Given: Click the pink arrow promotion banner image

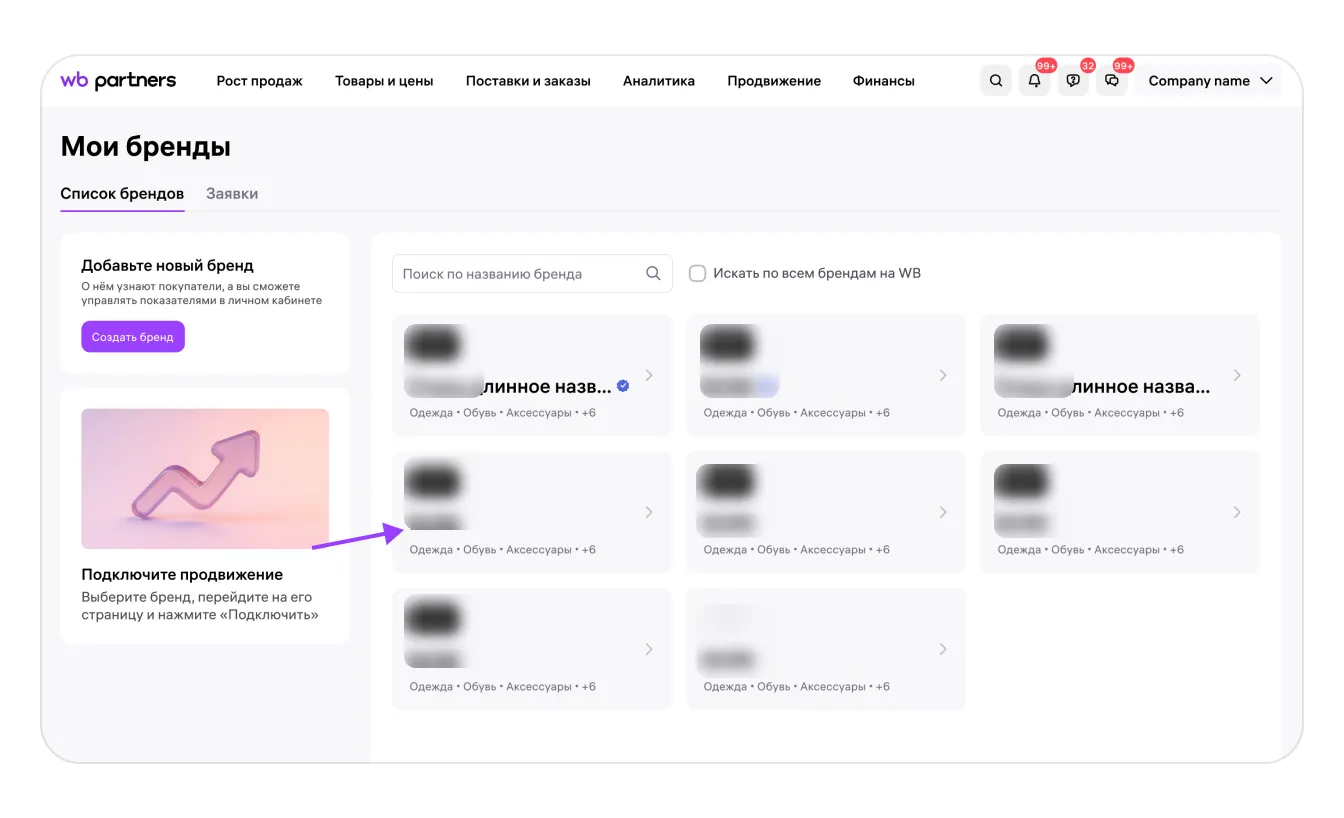Looking at the screenshot, I should [x=205, y=479].
